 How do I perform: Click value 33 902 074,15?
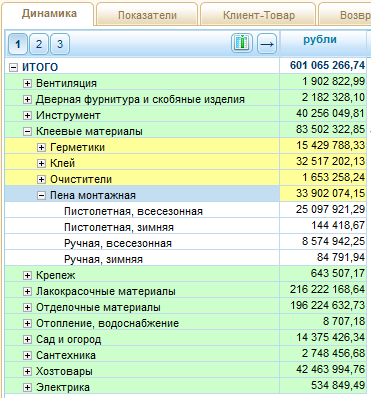coord(330,193)
